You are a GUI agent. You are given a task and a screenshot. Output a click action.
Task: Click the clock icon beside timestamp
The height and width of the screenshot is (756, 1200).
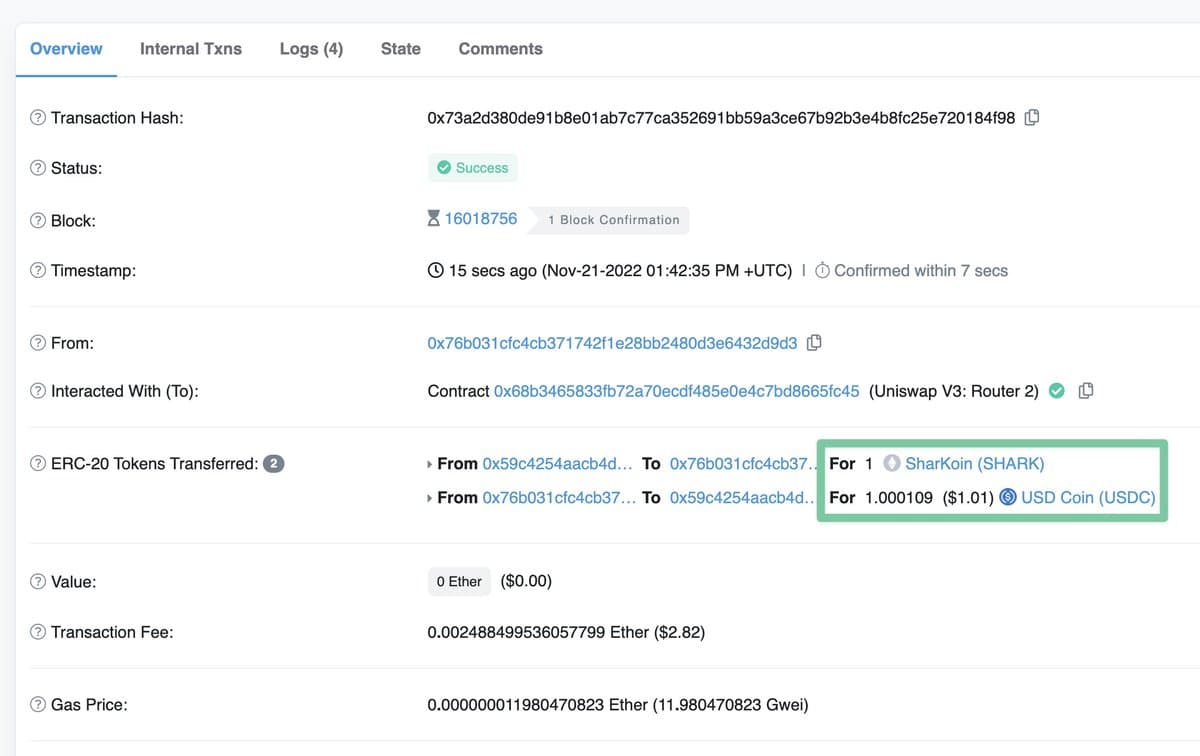click(436, 271)
